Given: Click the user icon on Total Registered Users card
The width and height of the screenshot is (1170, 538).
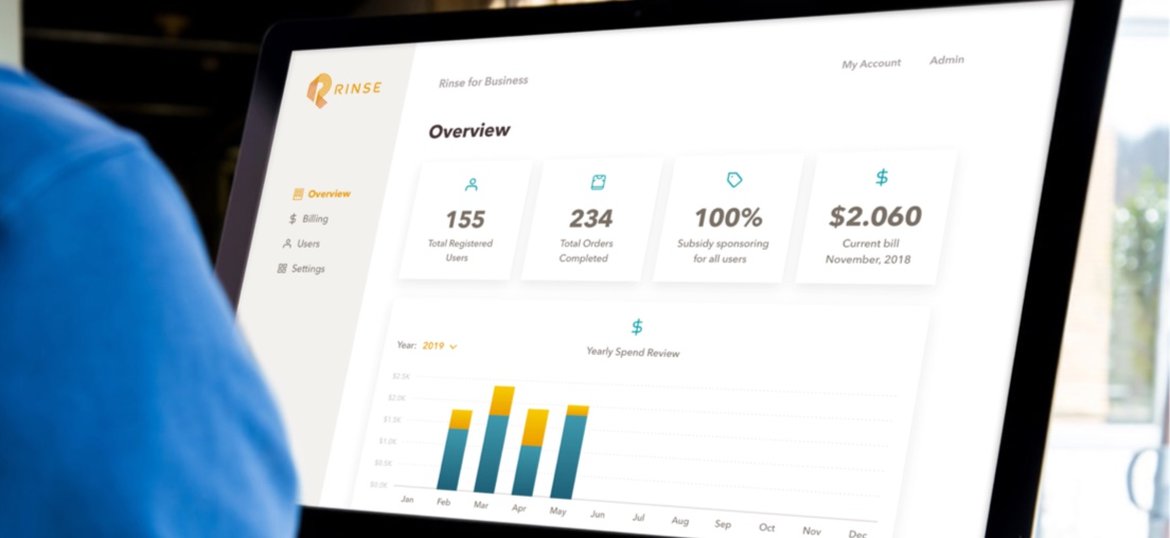Looking at the screenshot, I should point(471,184).
